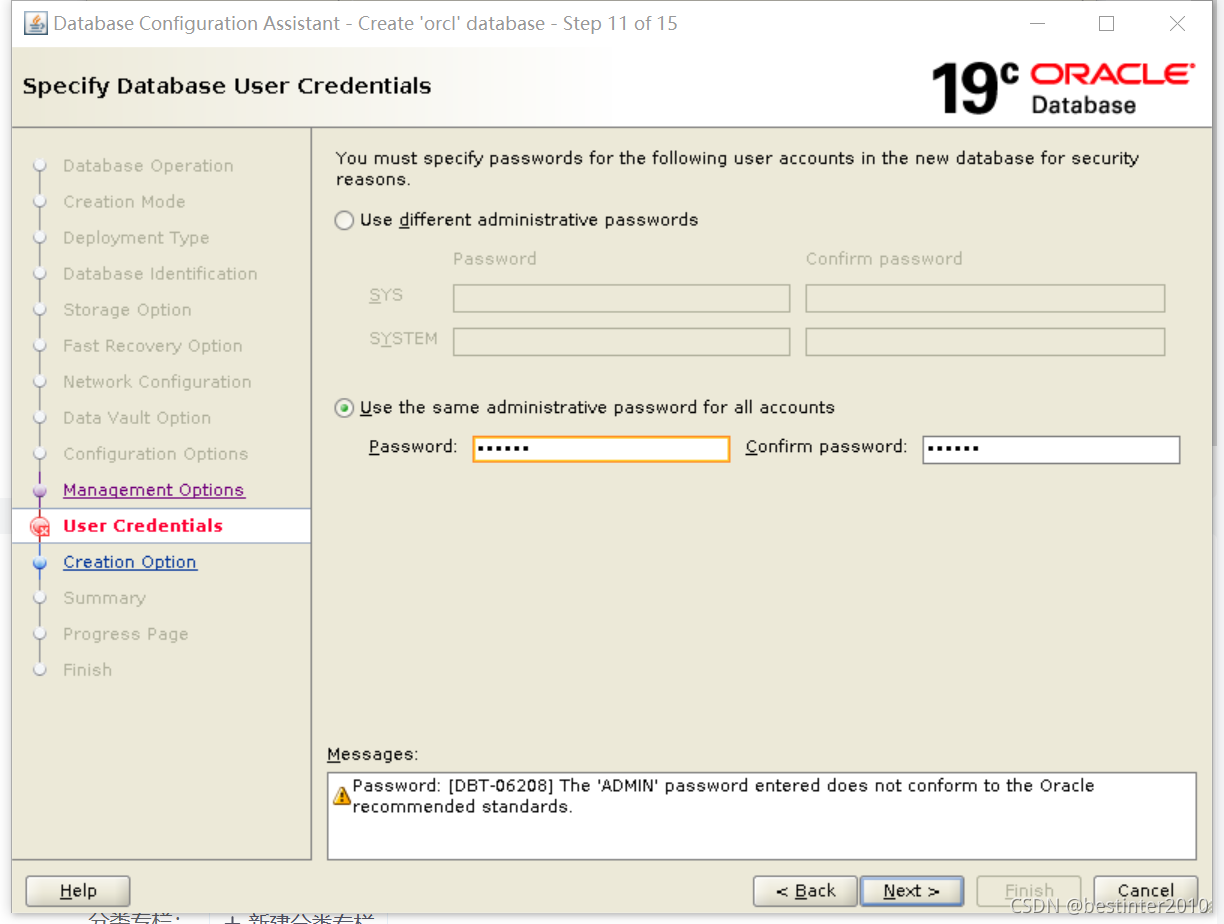The height and width of the screenshot is (924, 1224).
Task: Click the disabled Finish button
Action: pyautogui.click(x=1029, y=891)
